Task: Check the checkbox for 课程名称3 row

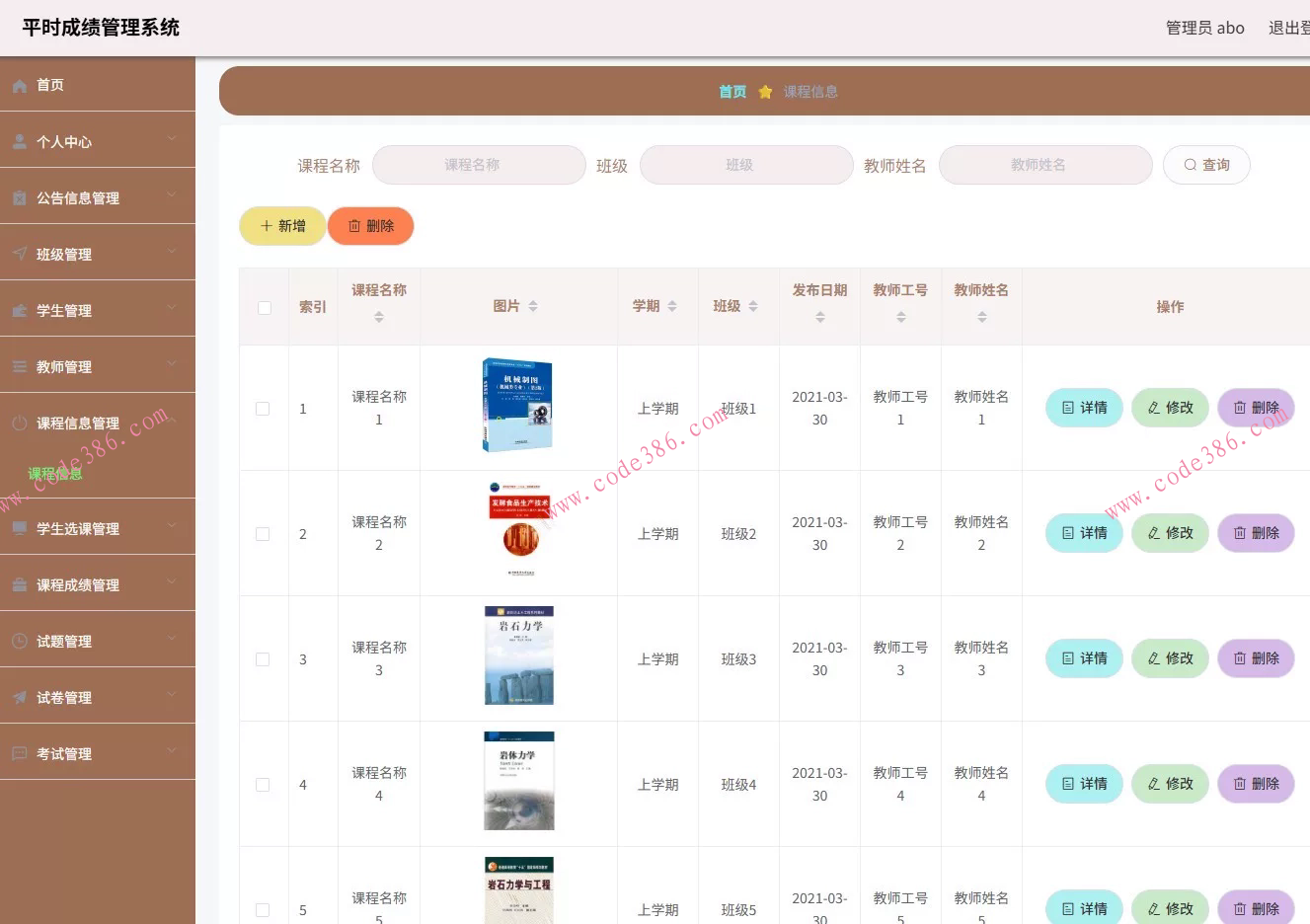Action: tap(263, 658)
